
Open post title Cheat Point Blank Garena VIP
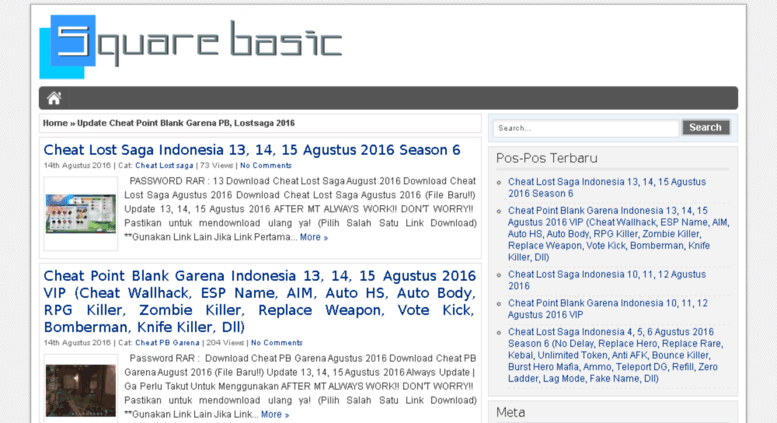[260, 301]
